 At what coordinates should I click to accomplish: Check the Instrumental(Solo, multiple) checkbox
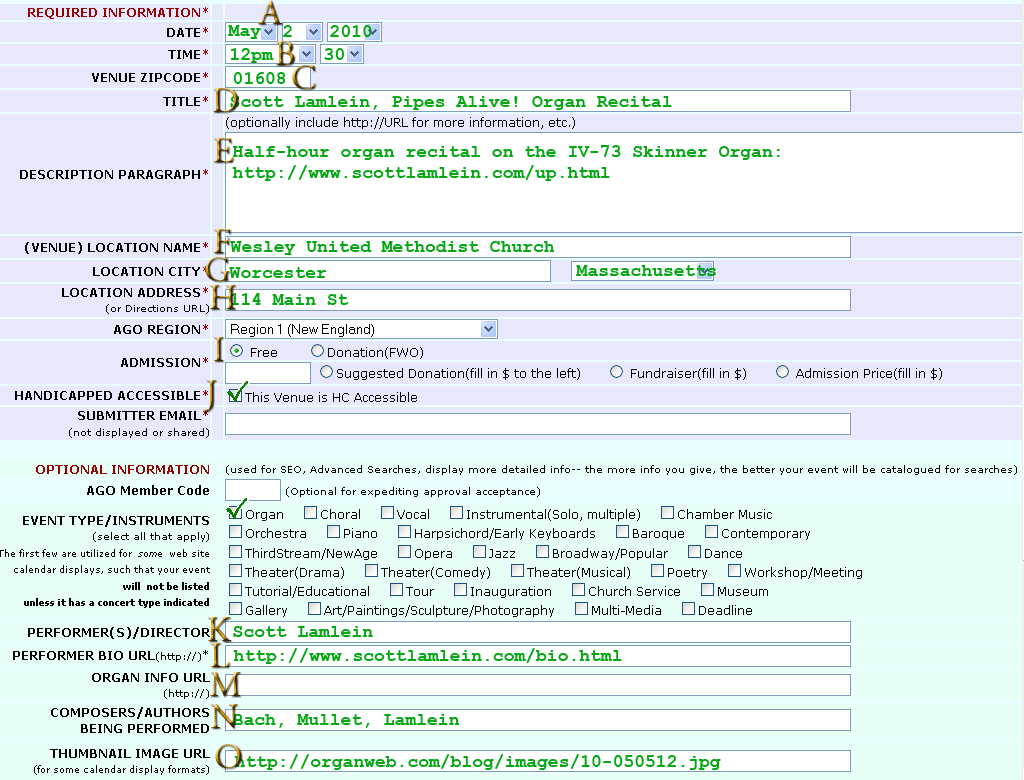(456, 513)
